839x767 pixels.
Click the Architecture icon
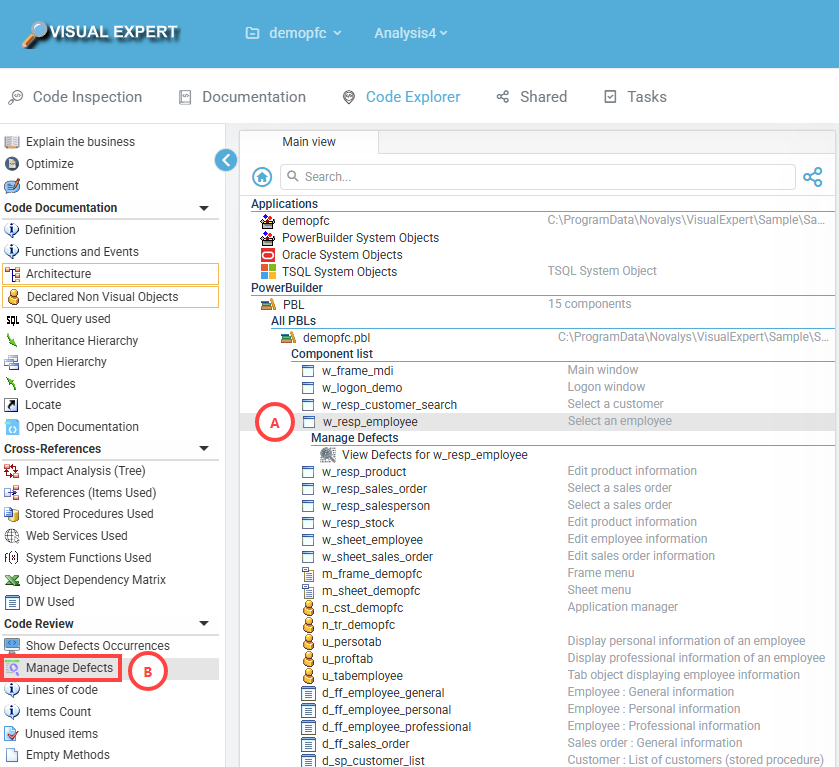12,274
